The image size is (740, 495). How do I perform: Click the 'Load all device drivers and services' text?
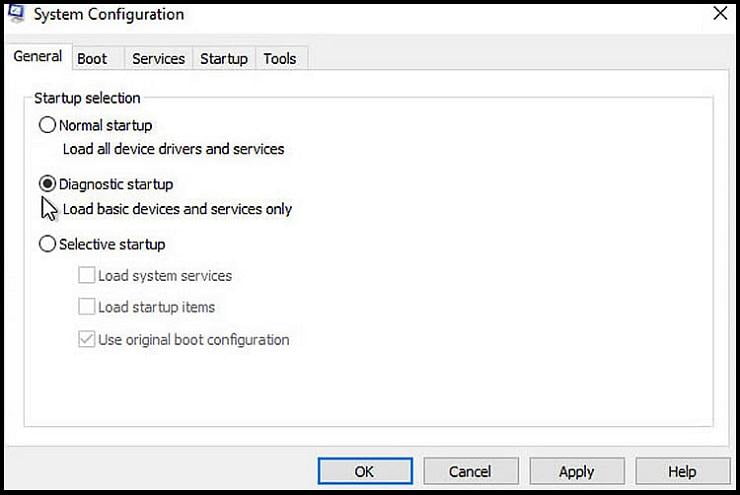pyautogui.click(x=173, y=149)
